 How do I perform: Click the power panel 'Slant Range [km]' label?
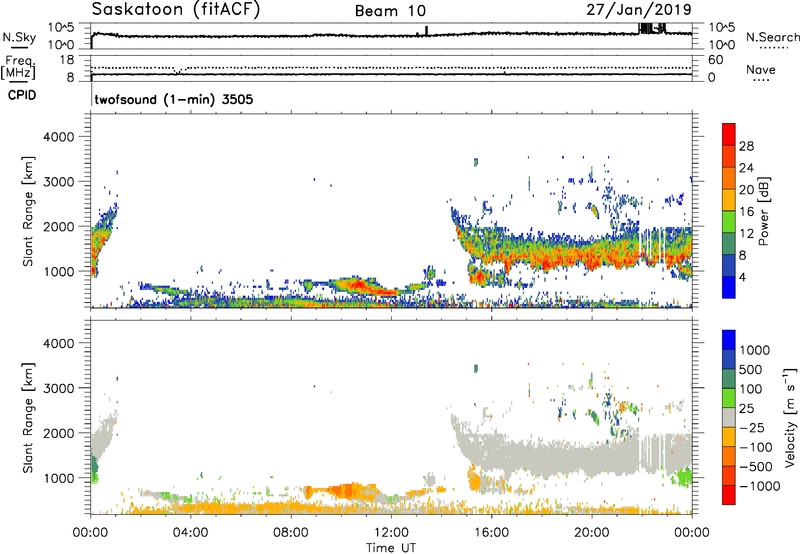coord(28,211)
